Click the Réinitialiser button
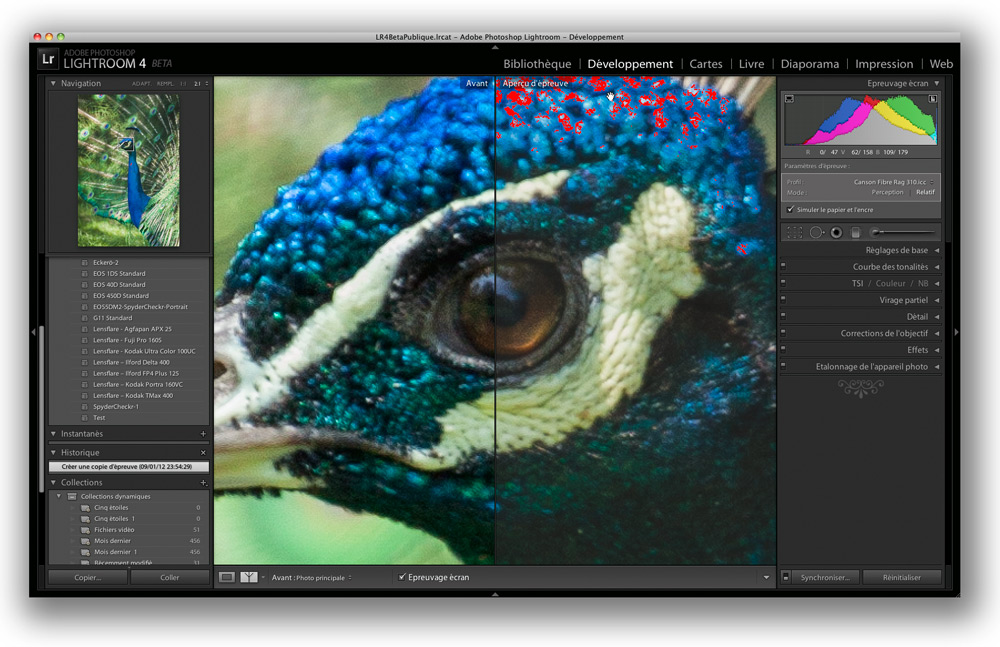The width and height of the screenshot is (1000, 647). [902, 577]
